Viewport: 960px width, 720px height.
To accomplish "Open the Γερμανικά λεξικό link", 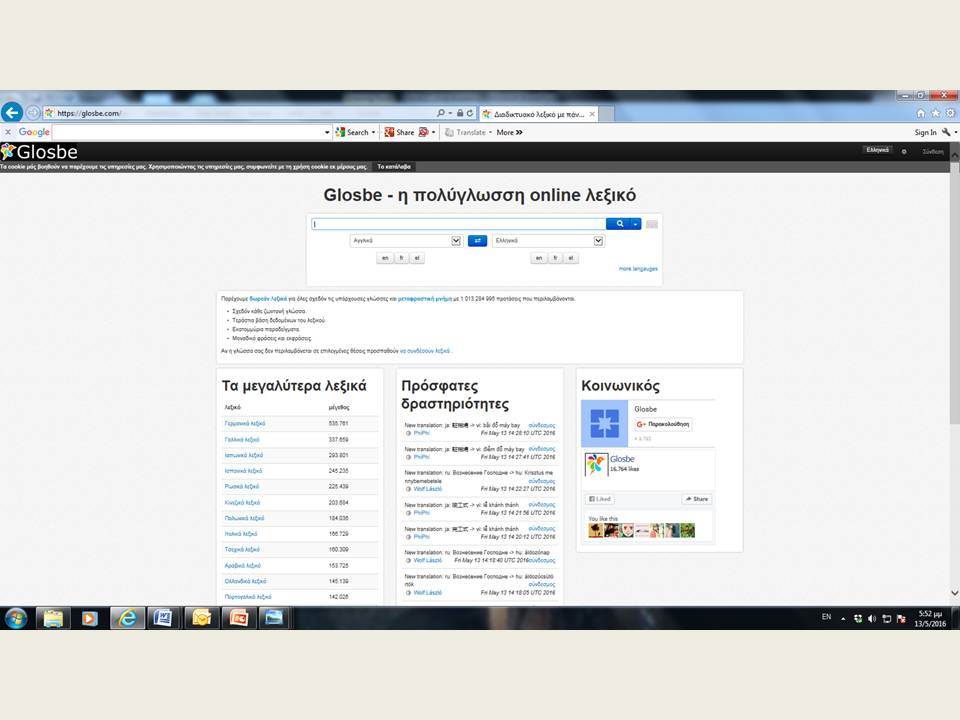I will pyautogui.click(x=245, y=424).
